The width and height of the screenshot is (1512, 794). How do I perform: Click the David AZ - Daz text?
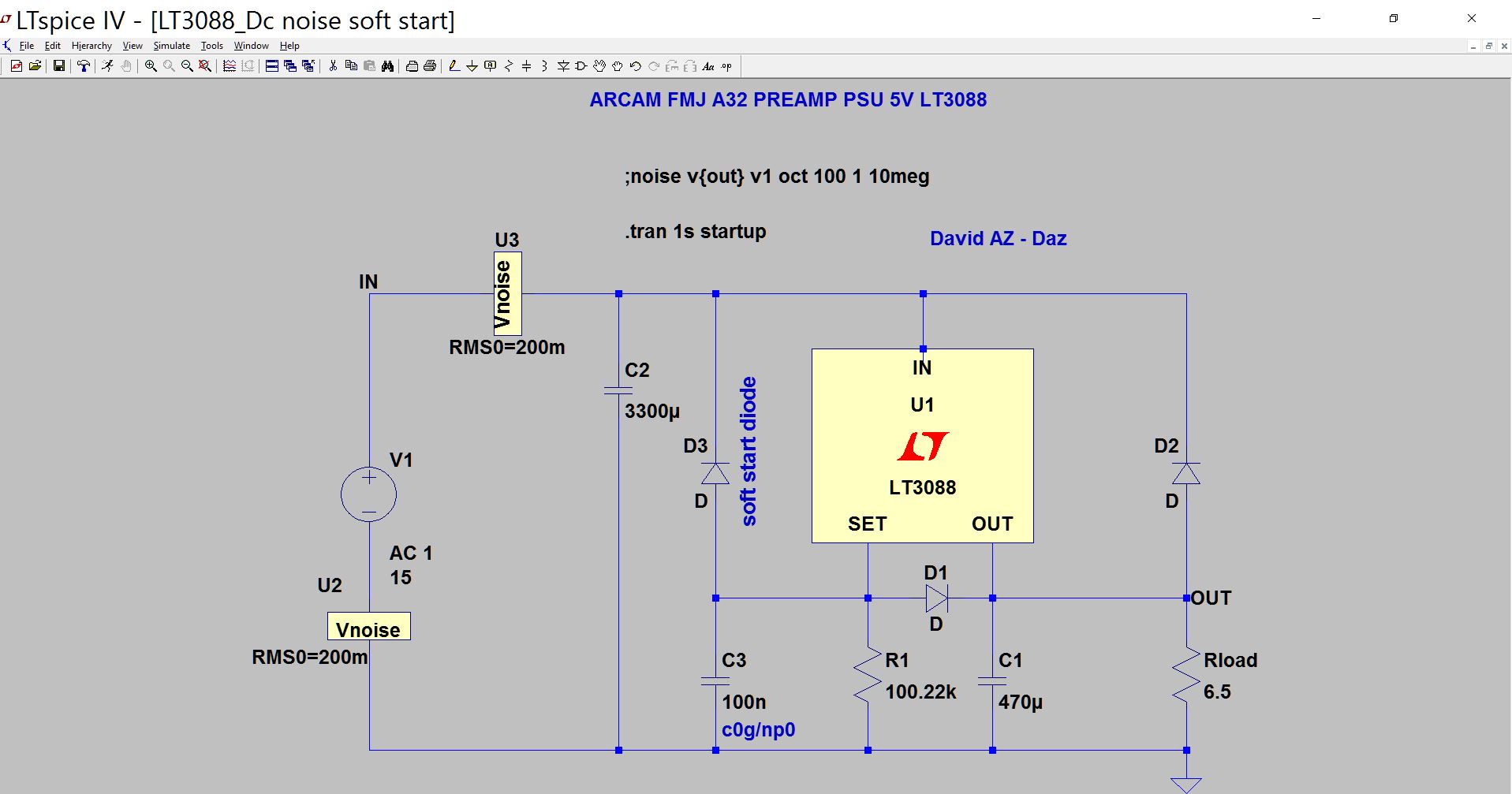pyautogui.click(x=998, y=239)
